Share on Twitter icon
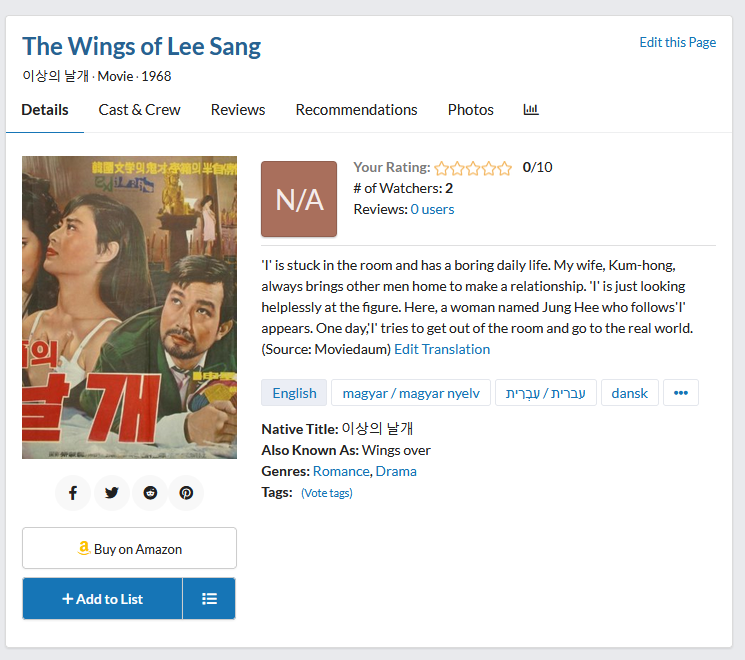Viewport: 745px width, 660px height. click(112, 493)
